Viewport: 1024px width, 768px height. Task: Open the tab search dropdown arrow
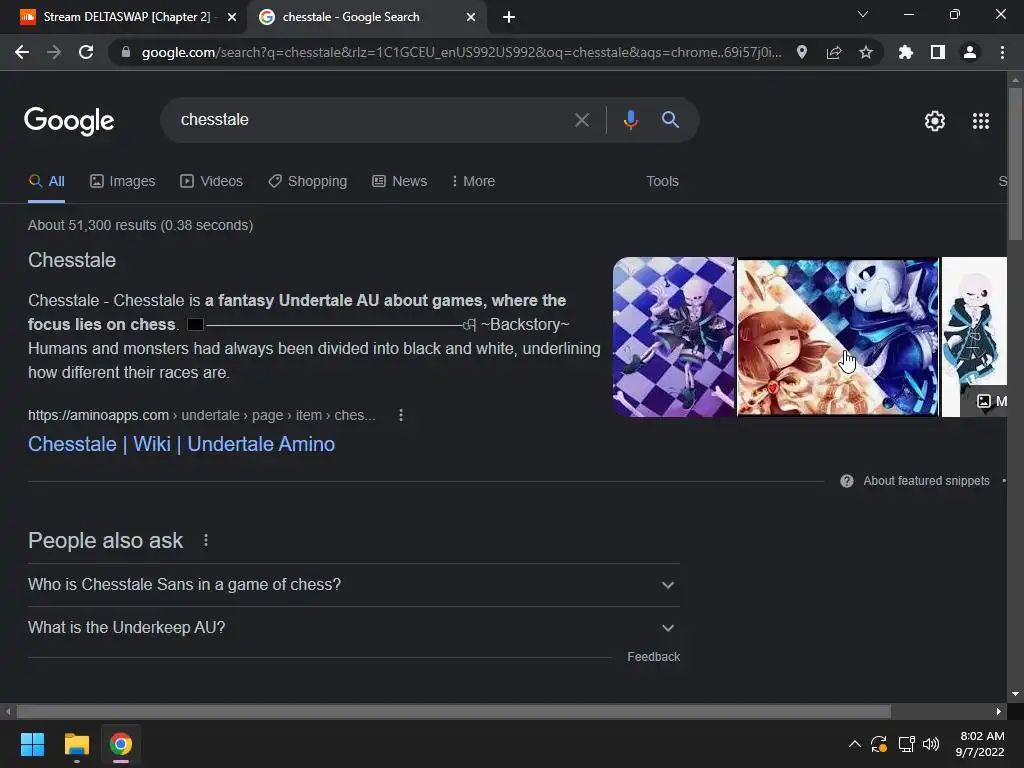863,14
